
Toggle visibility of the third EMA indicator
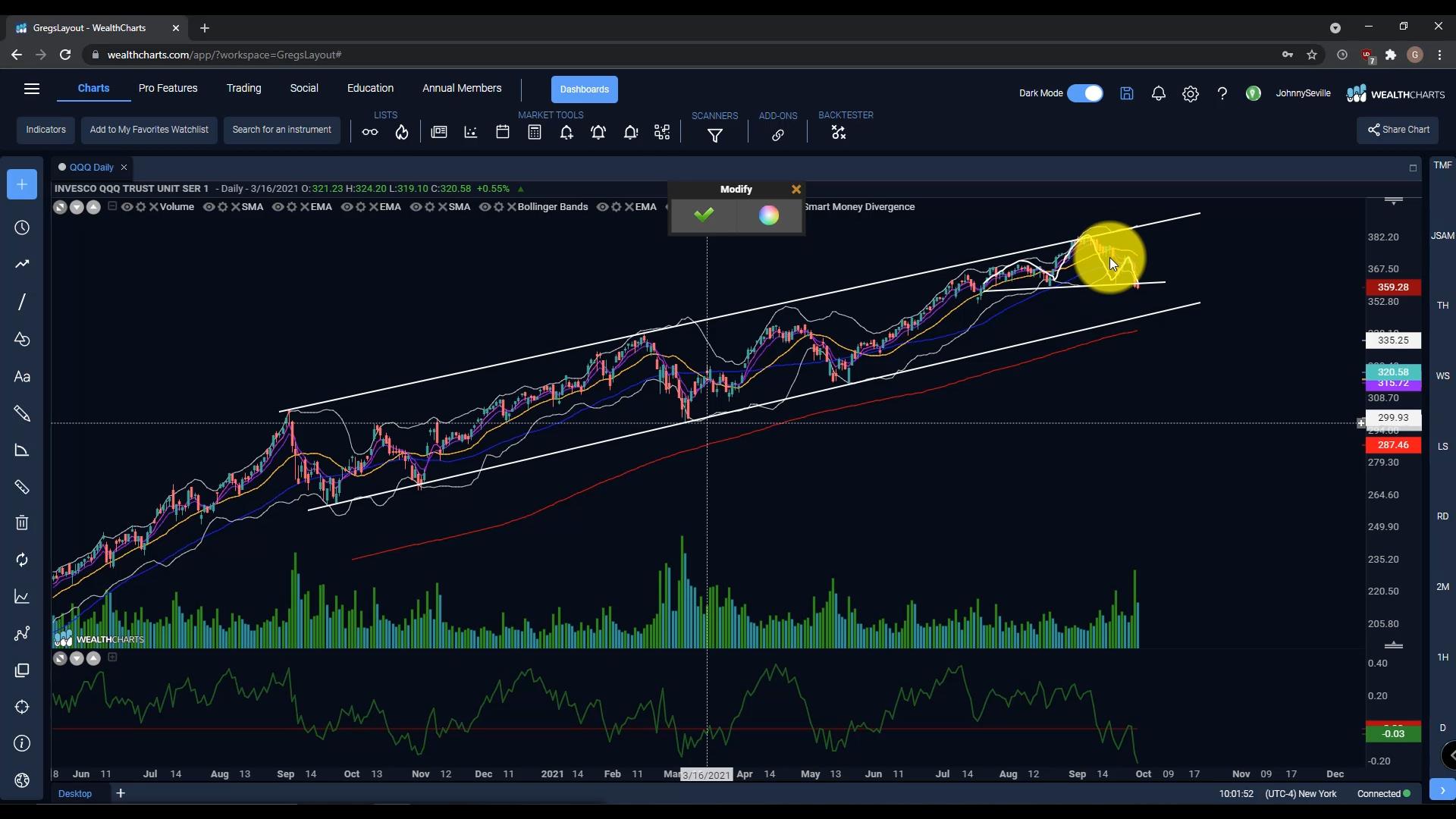pos(602,207)
